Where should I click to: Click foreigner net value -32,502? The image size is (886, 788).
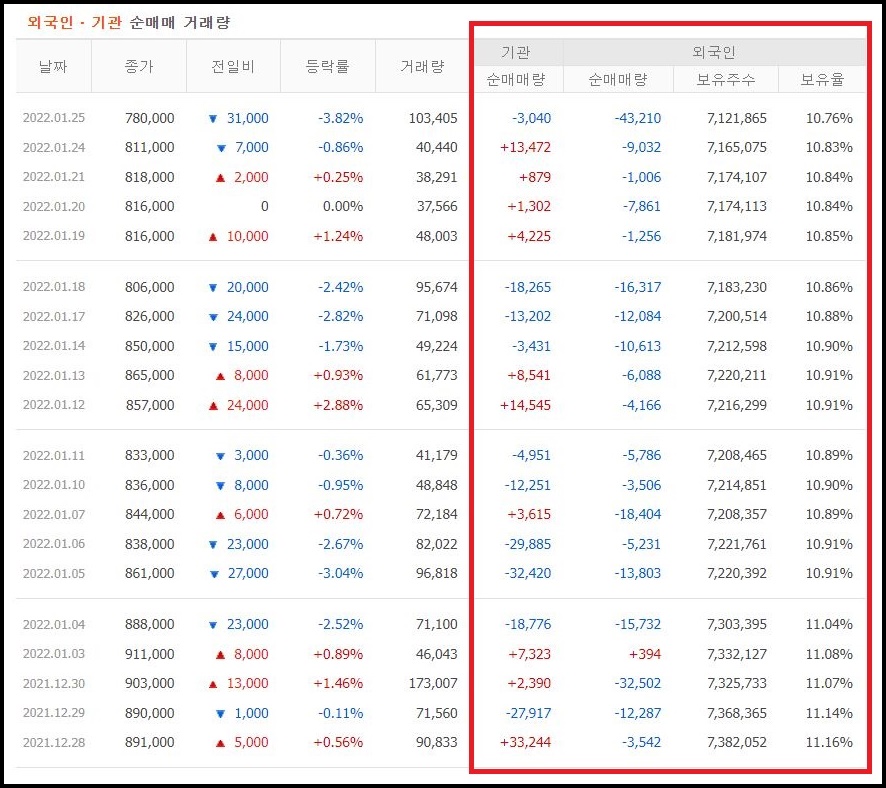(x=638, y=683)
